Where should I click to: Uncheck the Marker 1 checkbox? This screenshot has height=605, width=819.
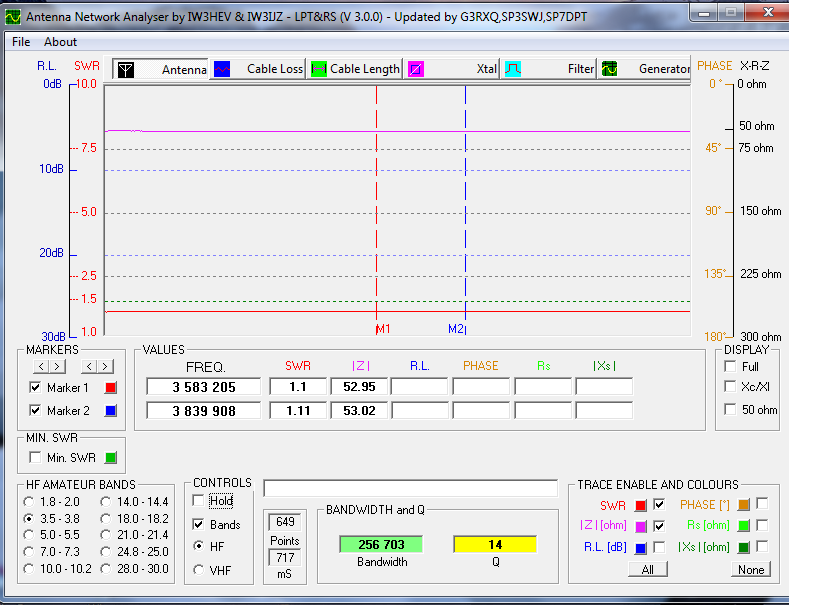click(x=37, y=387)
